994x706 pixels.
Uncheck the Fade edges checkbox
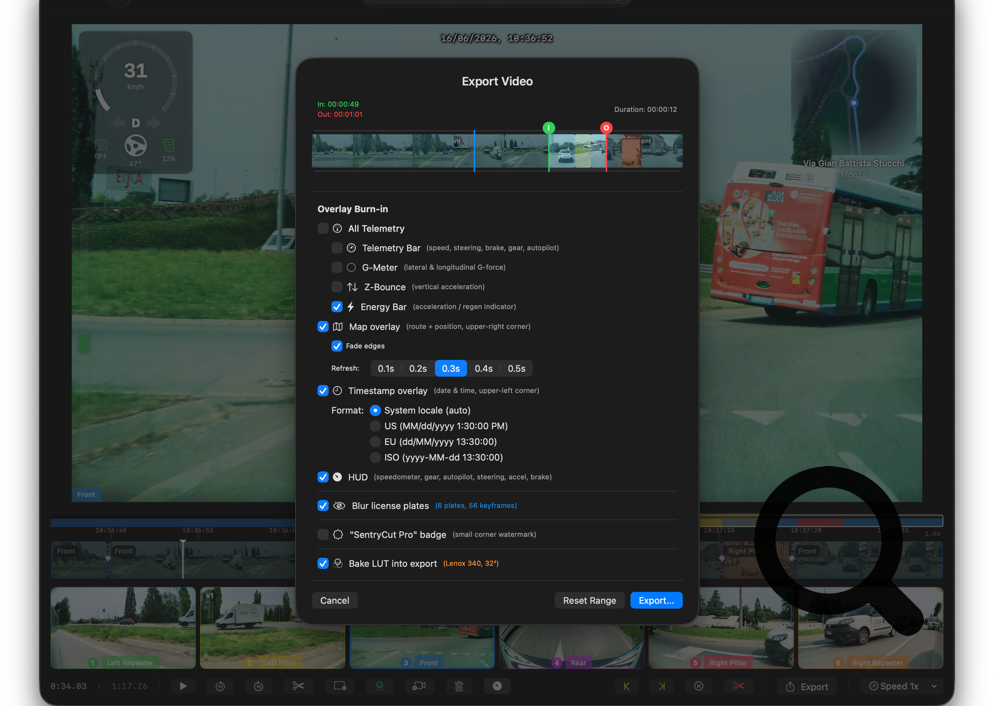click(x=337, y=346)
